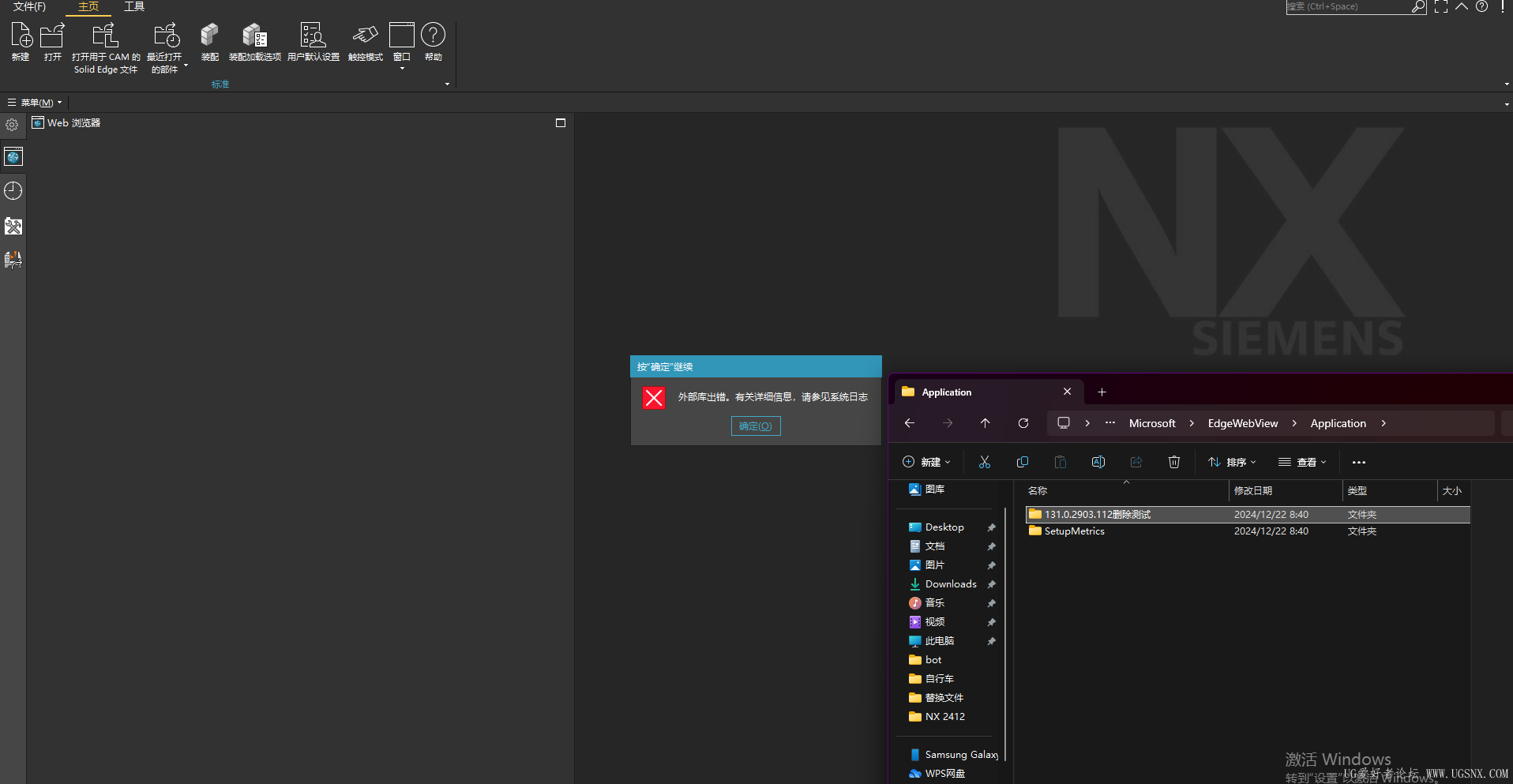Click the NX command search input field
1513x784 pixels.
pyautogui.click(x=1348, y=7)
